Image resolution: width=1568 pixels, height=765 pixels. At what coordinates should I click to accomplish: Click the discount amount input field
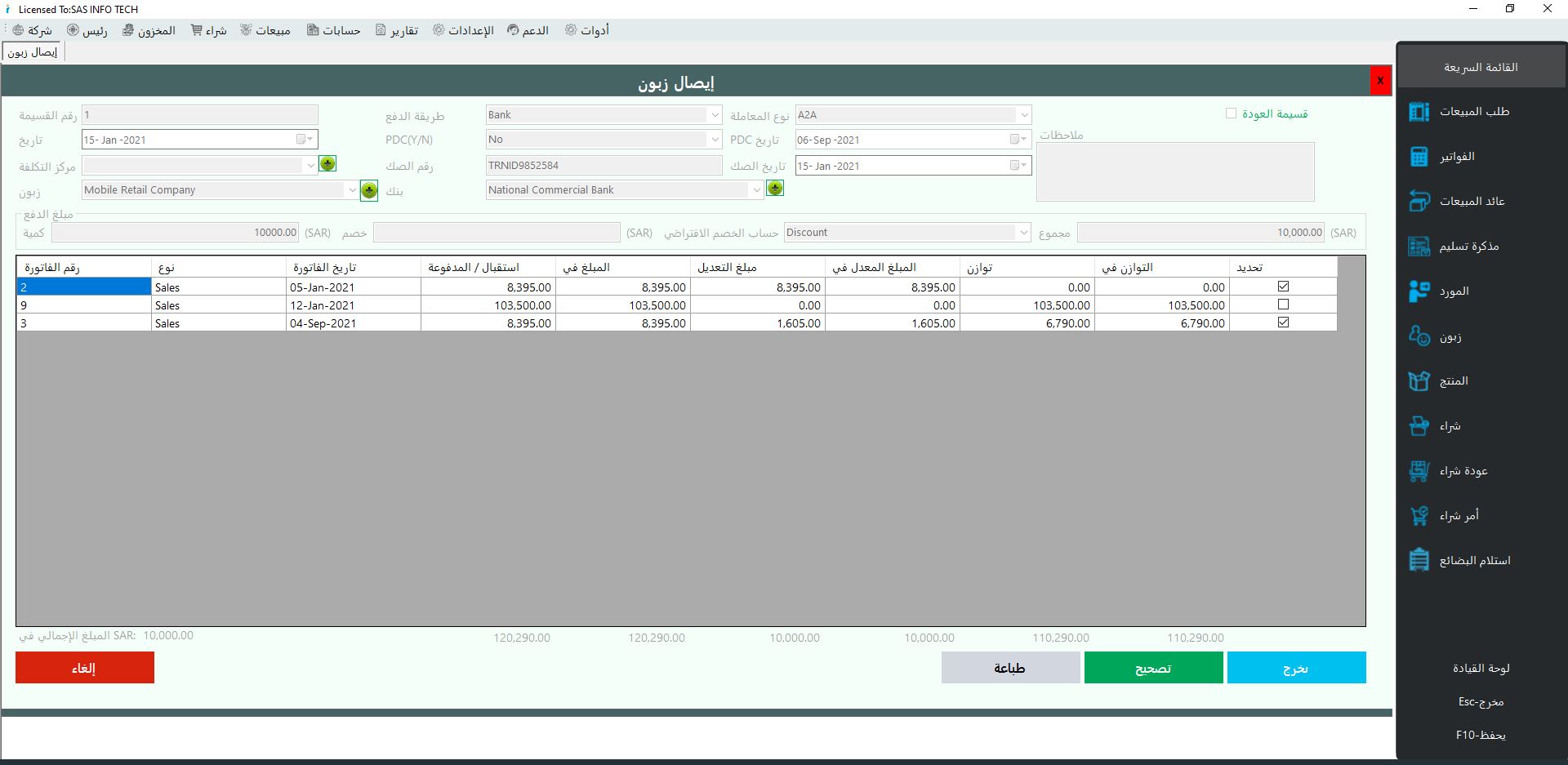tap(497, 233)
